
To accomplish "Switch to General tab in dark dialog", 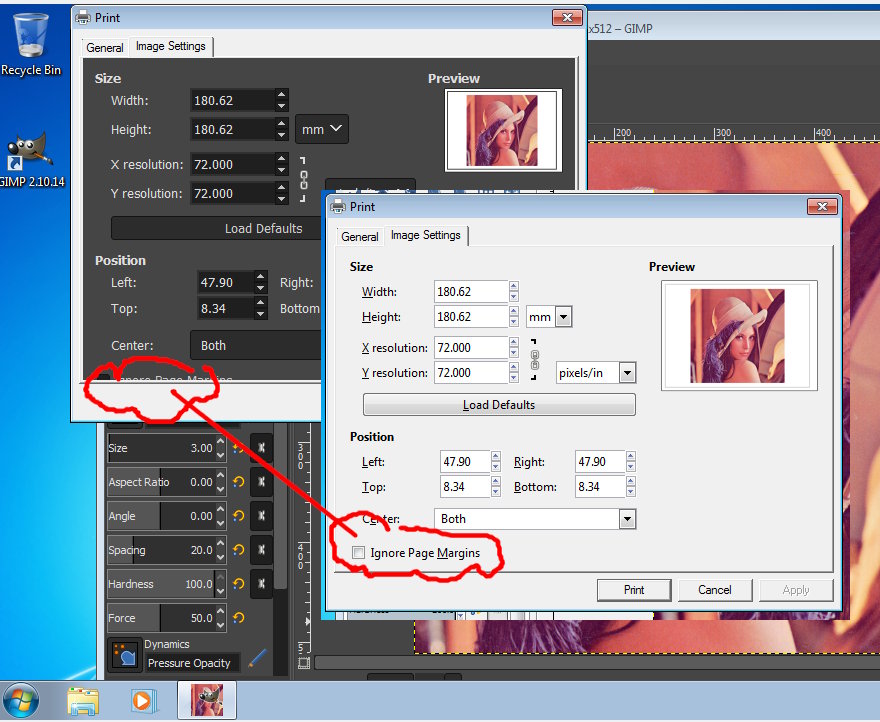I will (105, 48).
